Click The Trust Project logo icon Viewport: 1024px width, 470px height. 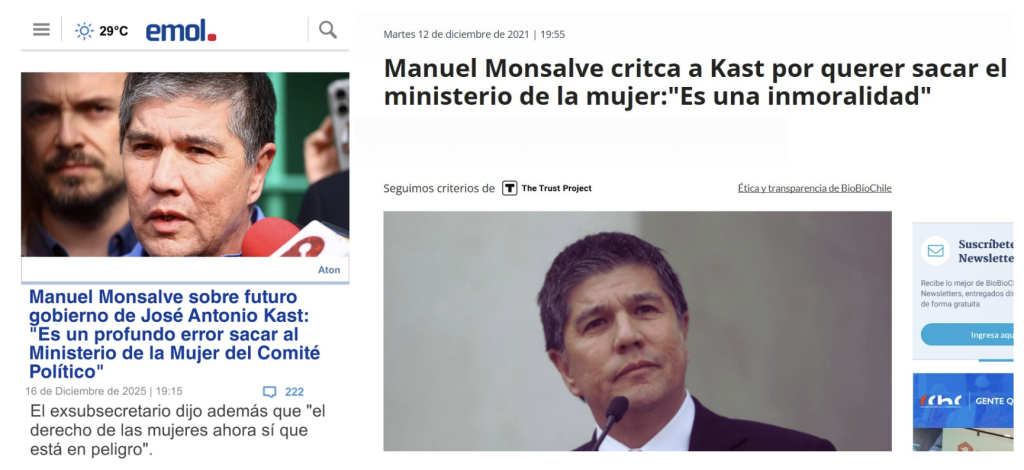tap(509, 188)
